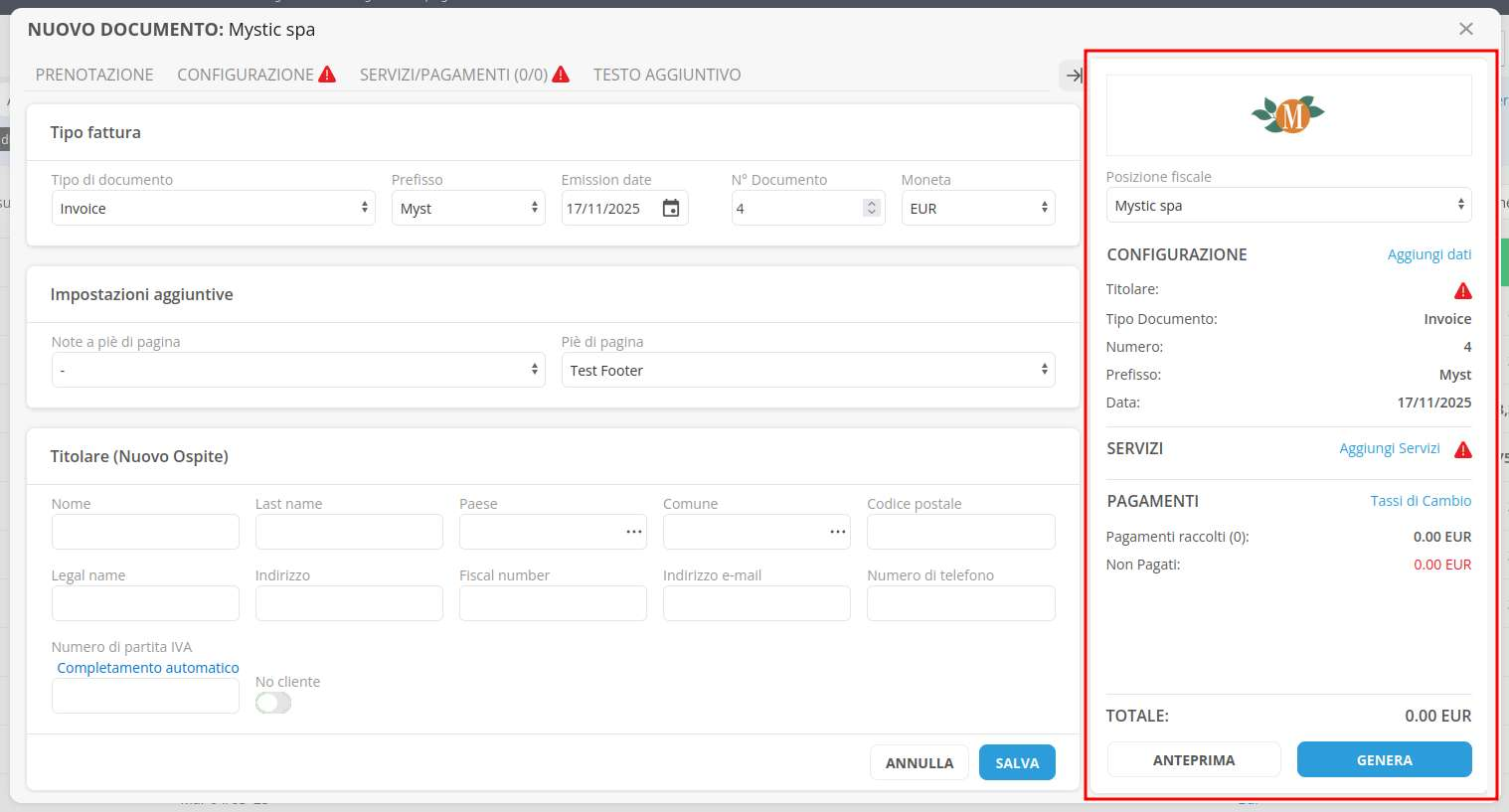
Task: Click into the Nome input field
Action: [145, 532]
